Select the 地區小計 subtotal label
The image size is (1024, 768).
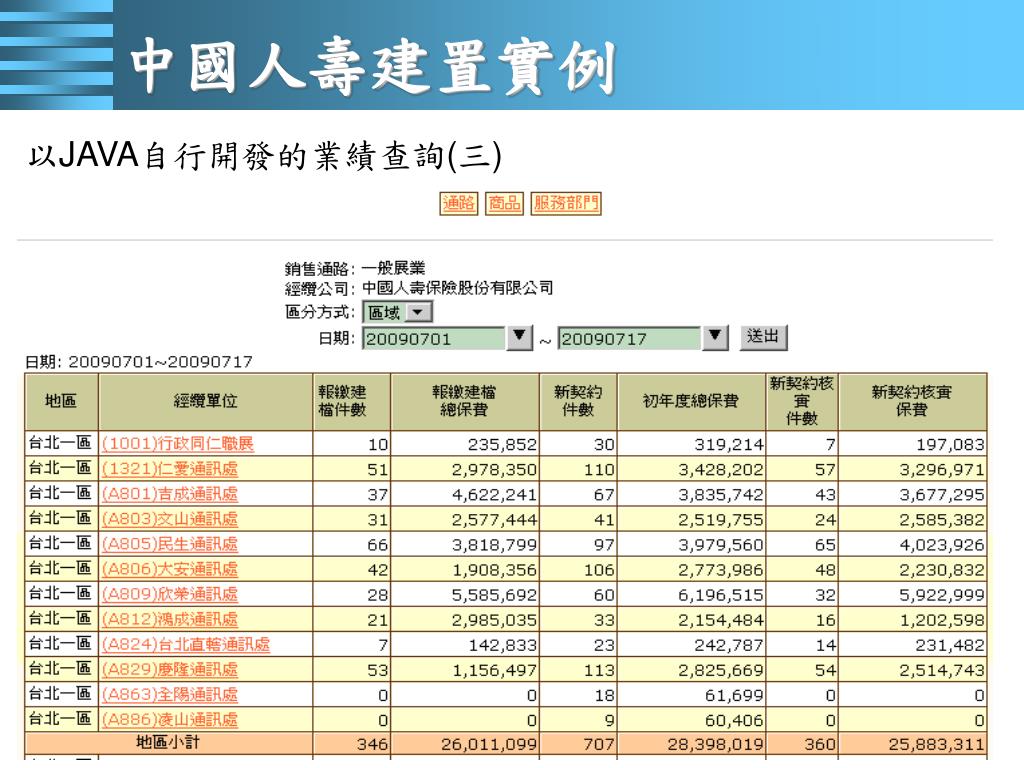[x=168, y=743]
